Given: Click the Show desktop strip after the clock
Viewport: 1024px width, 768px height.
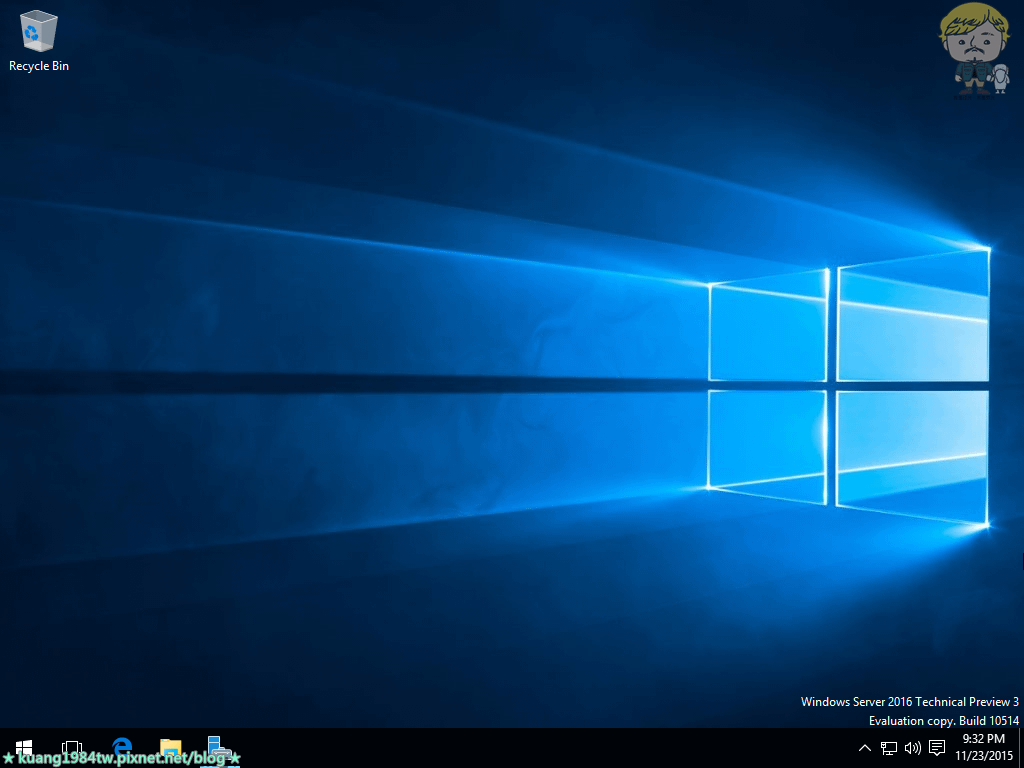Looking at the screenshot, I should pyautogui.click(x=1021, y=748).
